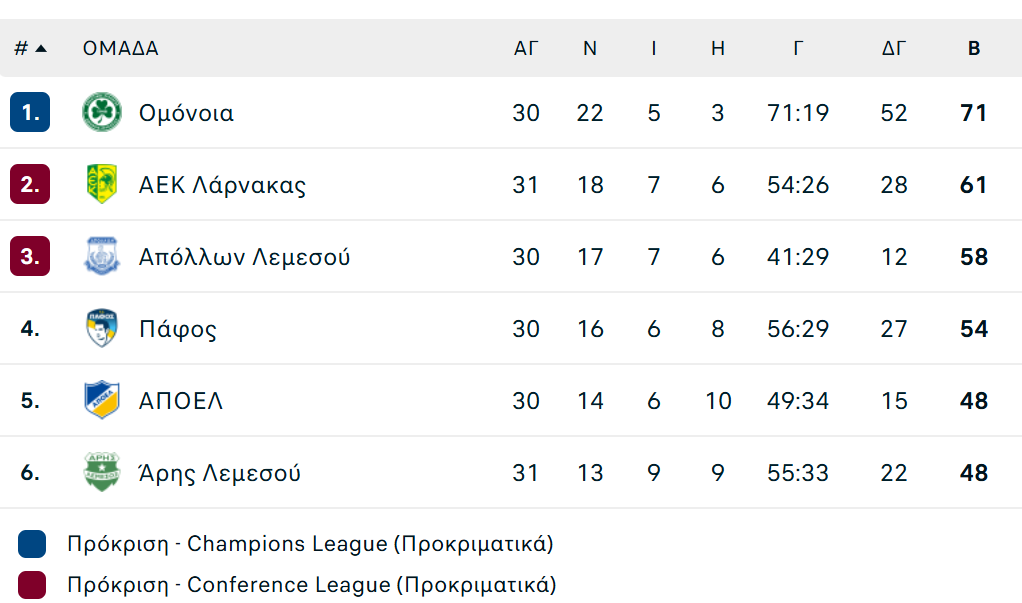The height and width of the screenshot is (603, 1022).
Task: Open the Ομόνοια team name link
Action: click(x=186, y=113)
